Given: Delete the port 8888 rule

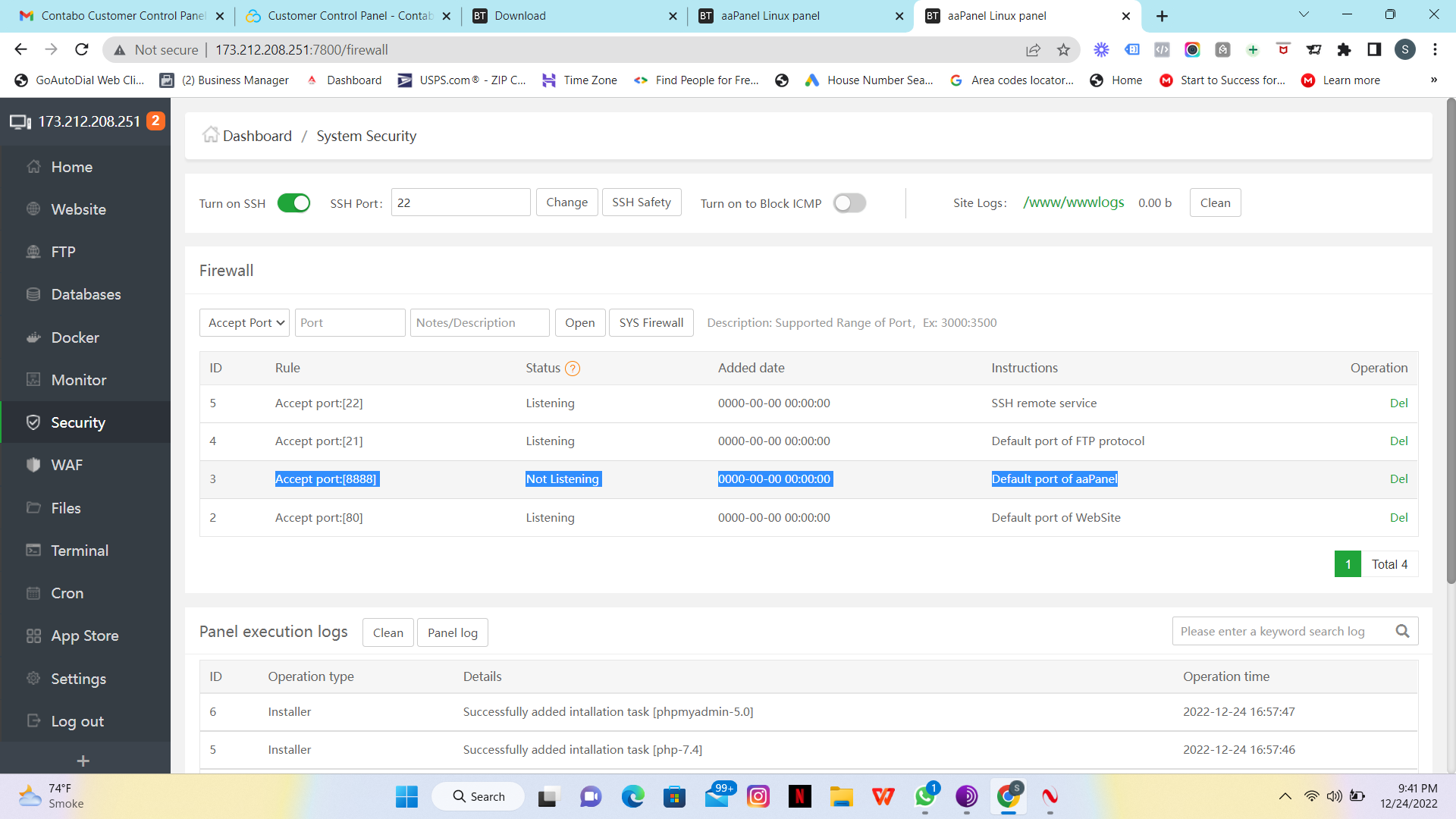Looking at the screenshot, I should [x=1398, y=479].
